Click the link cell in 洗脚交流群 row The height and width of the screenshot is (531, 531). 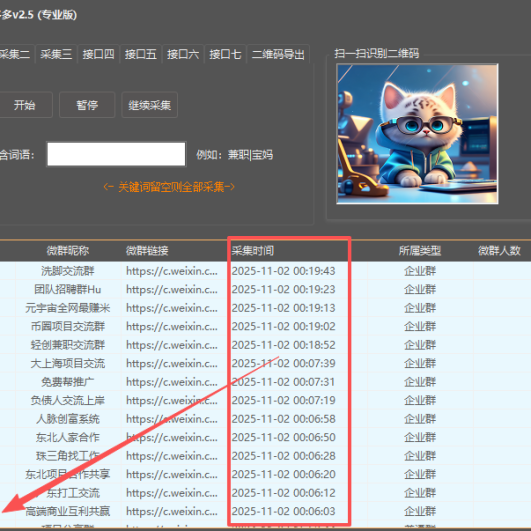pos(172,271)
